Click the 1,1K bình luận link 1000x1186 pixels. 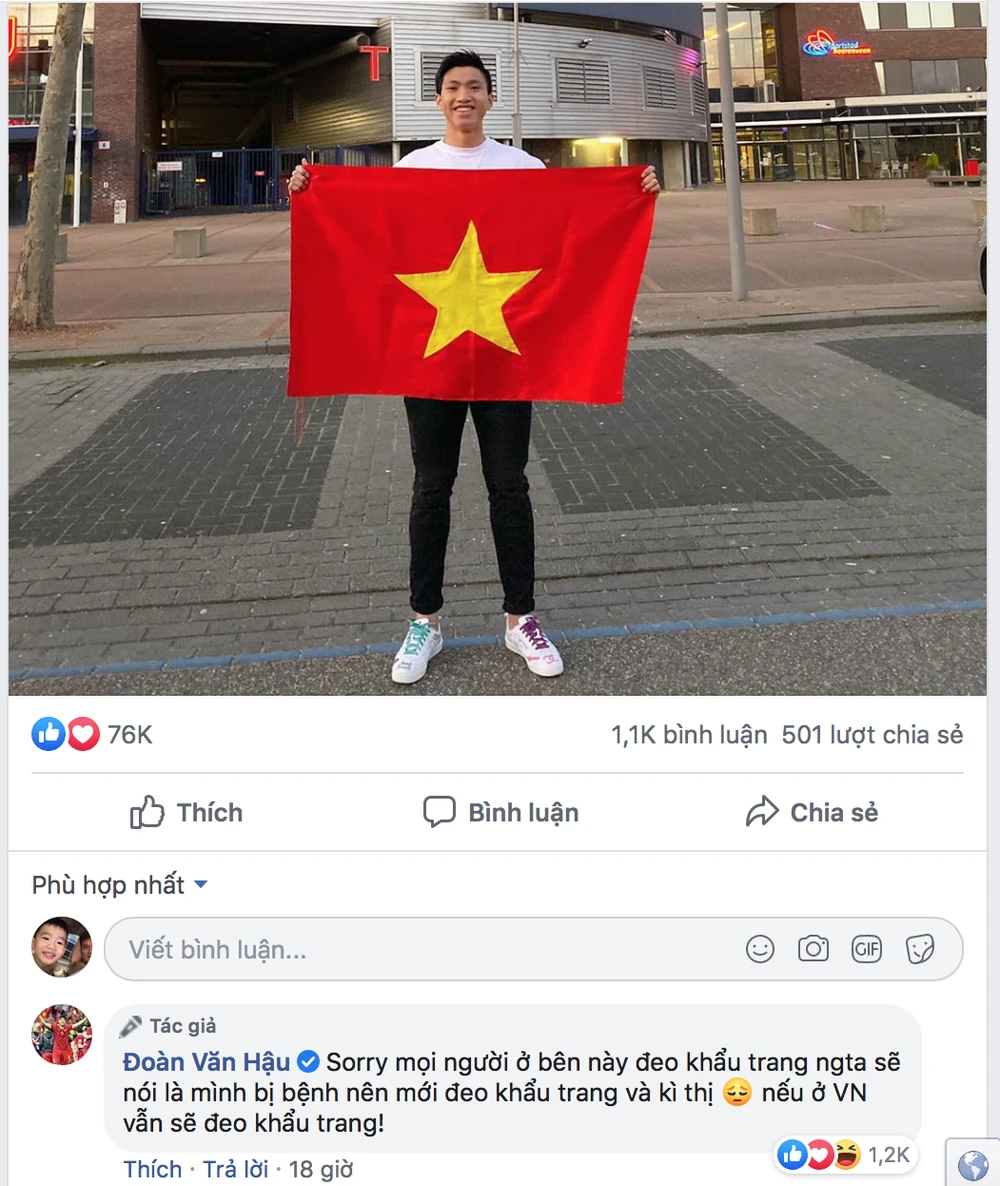(x=689, y=734)
